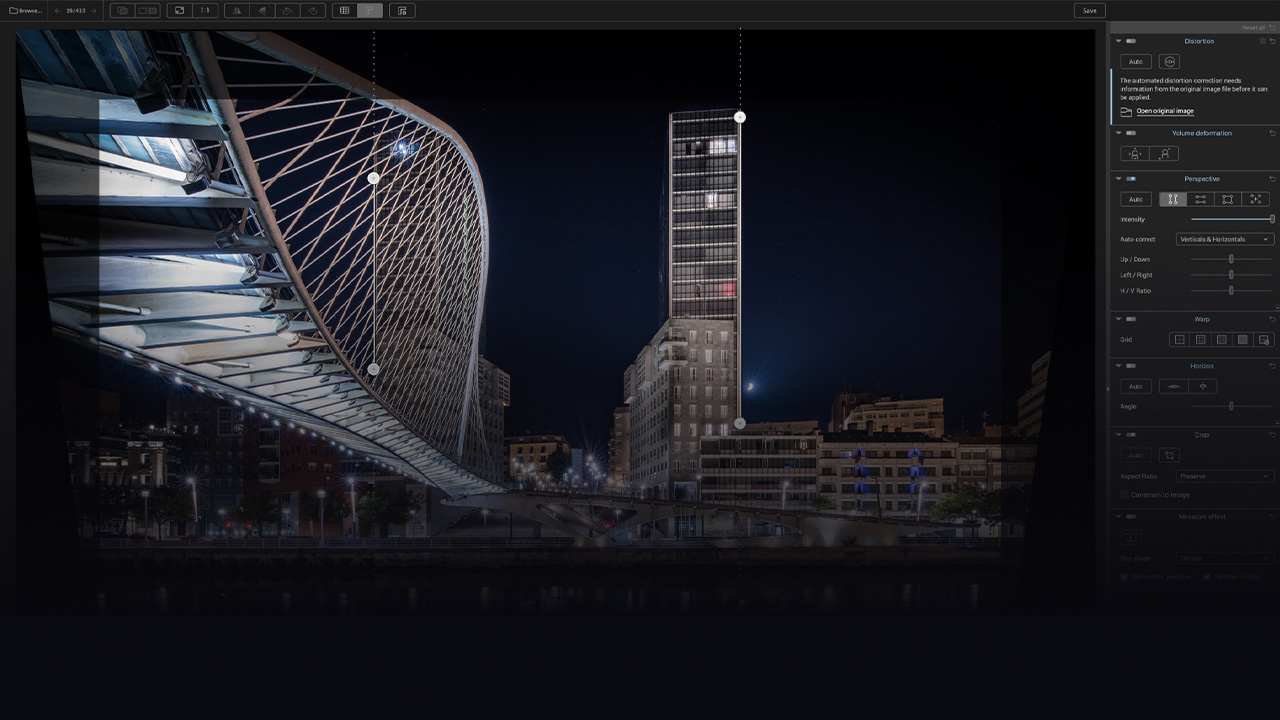
Task: Collapse the Warp panel
Action: pos(1118,319)
